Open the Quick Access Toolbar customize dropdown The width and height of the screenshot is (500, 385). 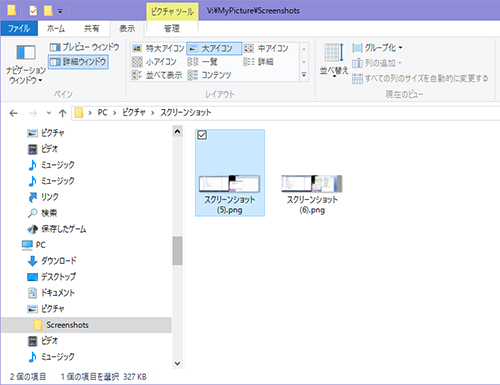[x=60, y=11]
